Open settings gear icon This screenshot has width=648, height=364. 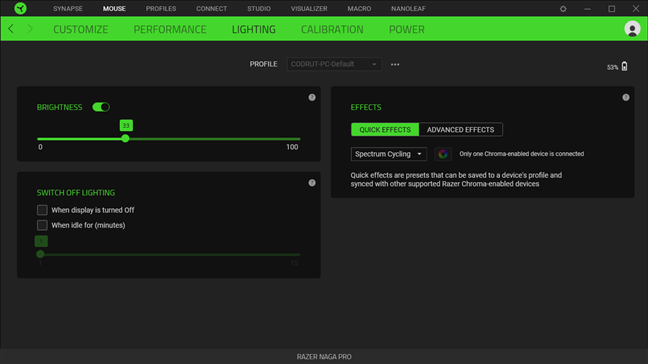tap(563, 9)
